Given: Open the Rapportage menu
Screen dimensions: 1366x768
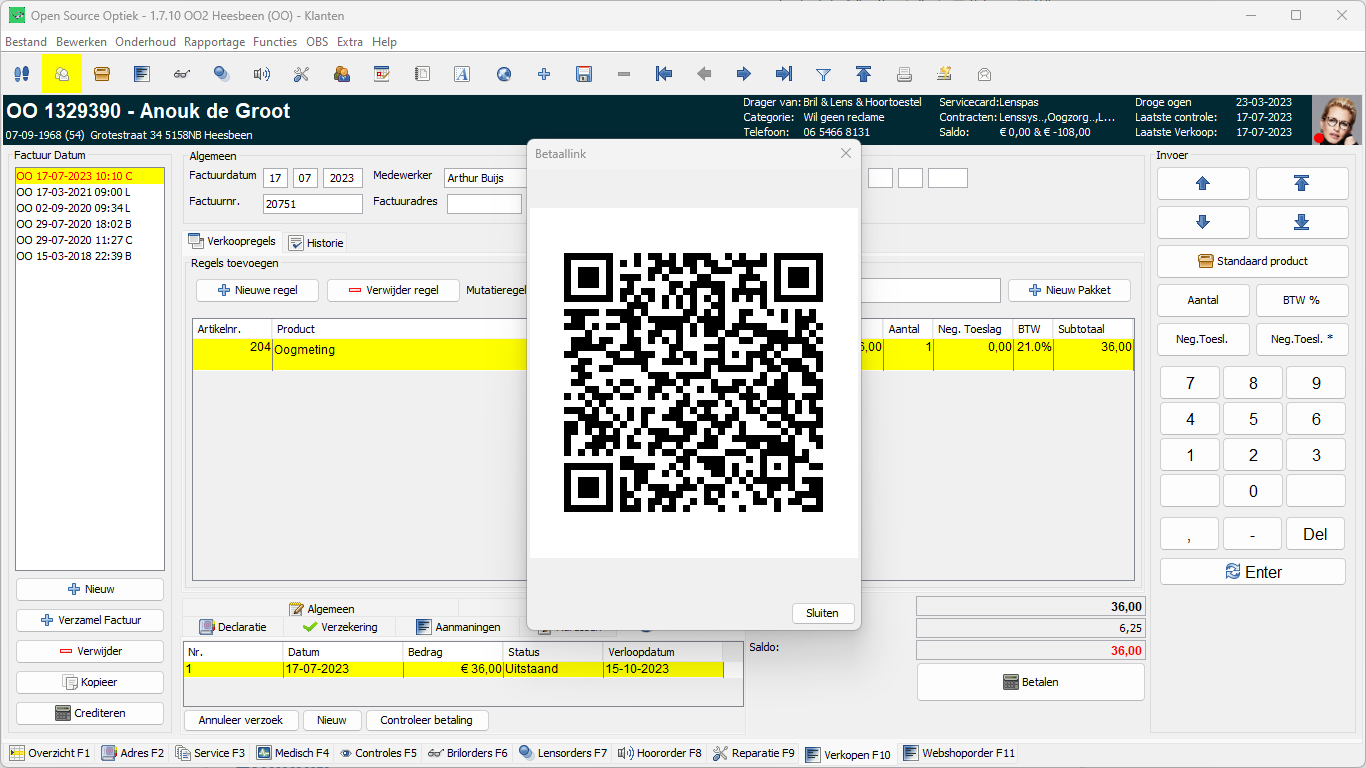Looking at the screenshot, I should (x=214, y=42).
